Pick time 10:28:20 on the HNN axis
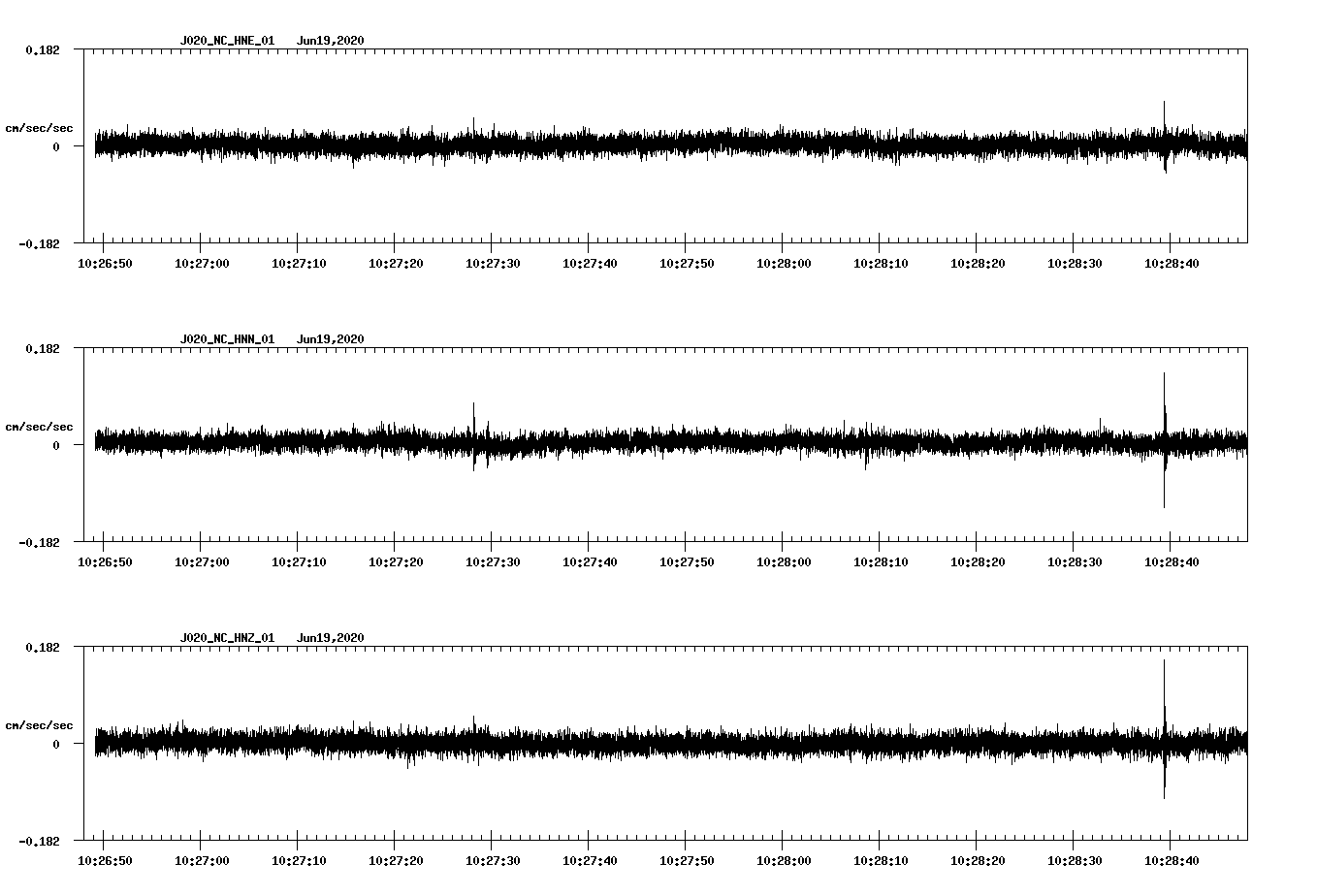This screenshot has width=1317, height=896. pyautogui.click(x=978, y=562)
